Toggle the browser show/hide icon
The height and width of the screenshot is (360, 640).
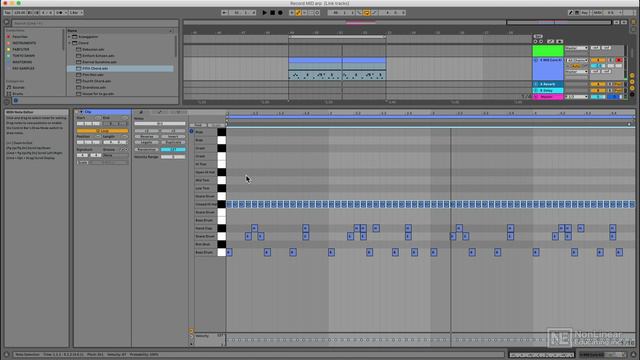point(7,23)
